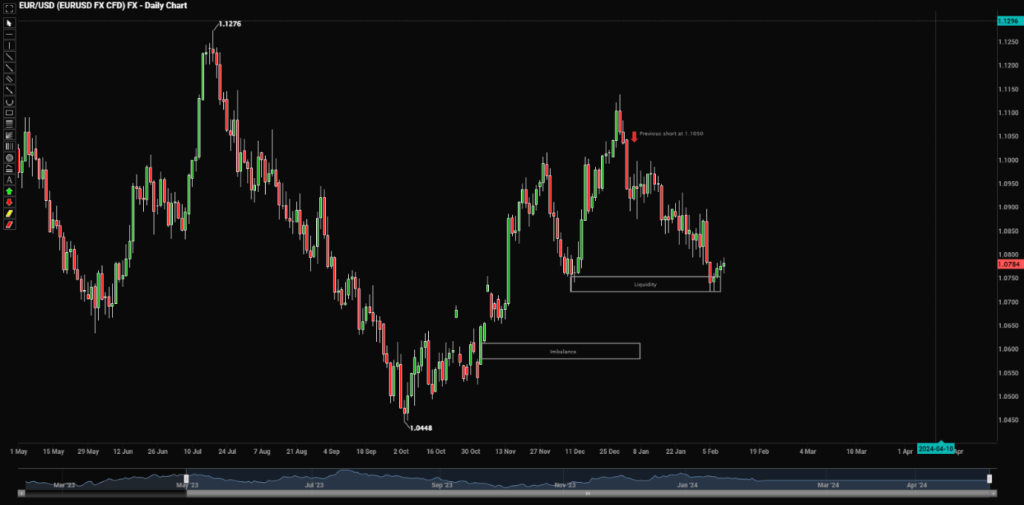Click the right handle of the navigator range
The image size is (1024, 505).
[x=989, y=479]
